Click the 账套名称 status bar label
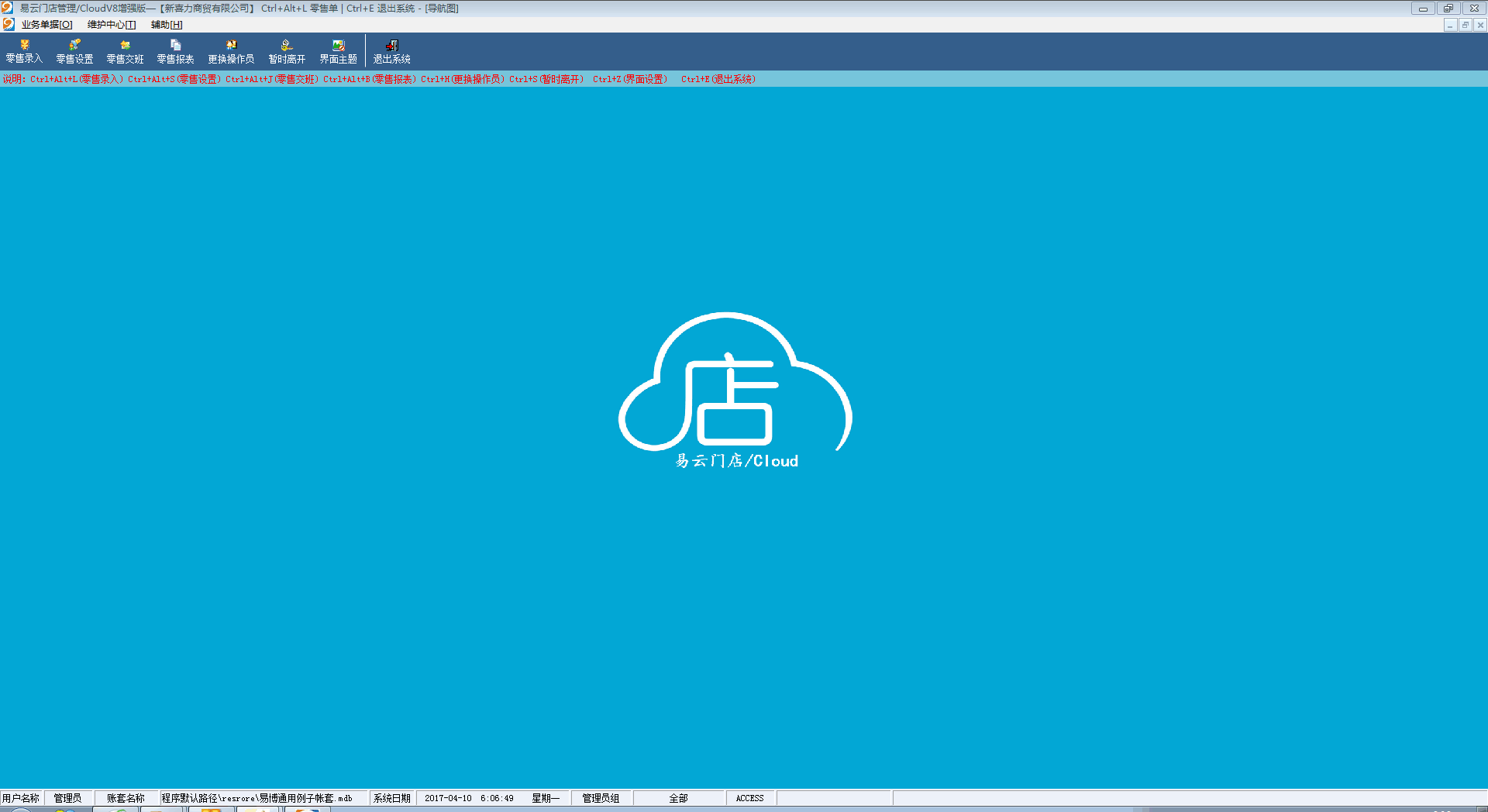1488x812 pixels. coord(126,798)
